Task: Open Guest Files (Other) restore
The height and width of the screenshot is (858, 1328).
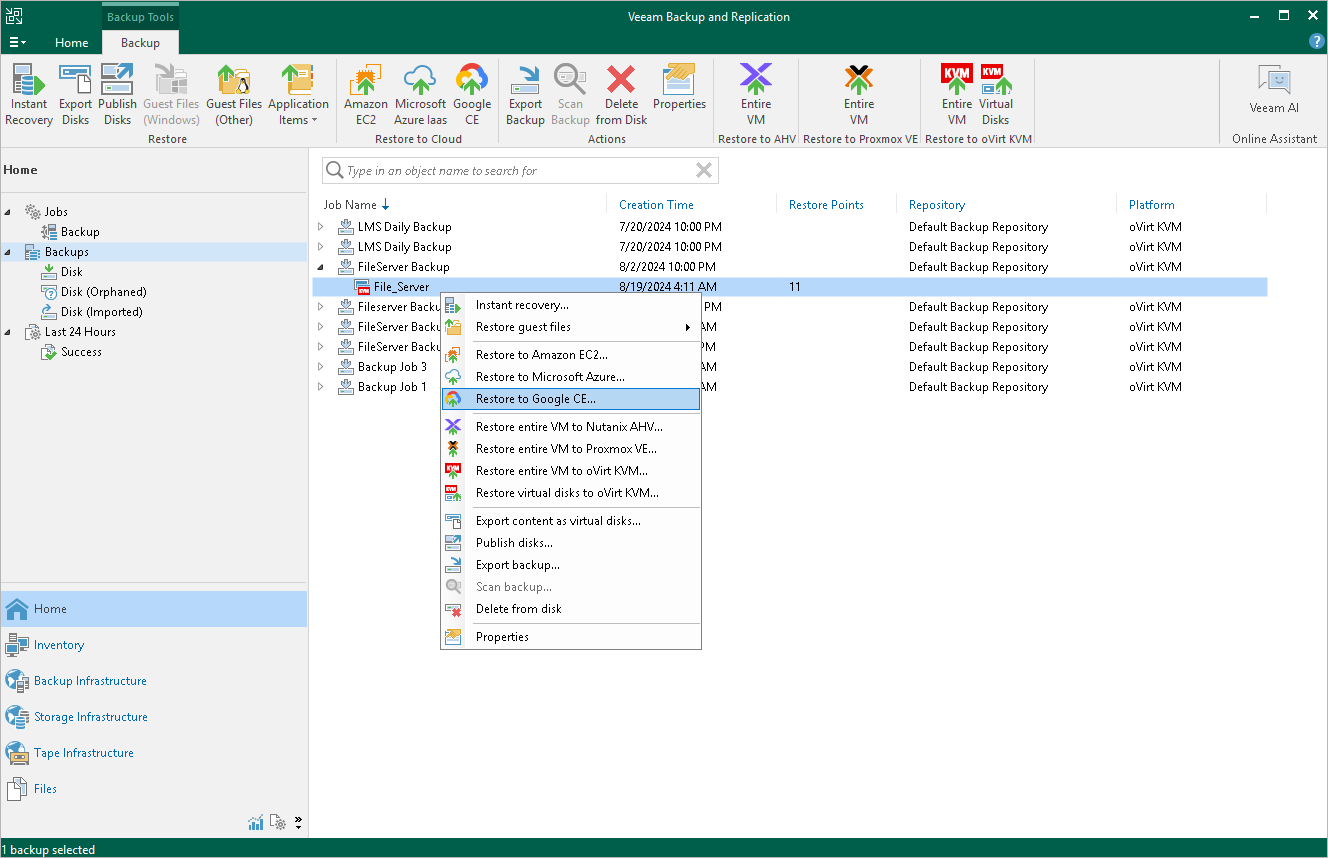Action: point(234,95)
